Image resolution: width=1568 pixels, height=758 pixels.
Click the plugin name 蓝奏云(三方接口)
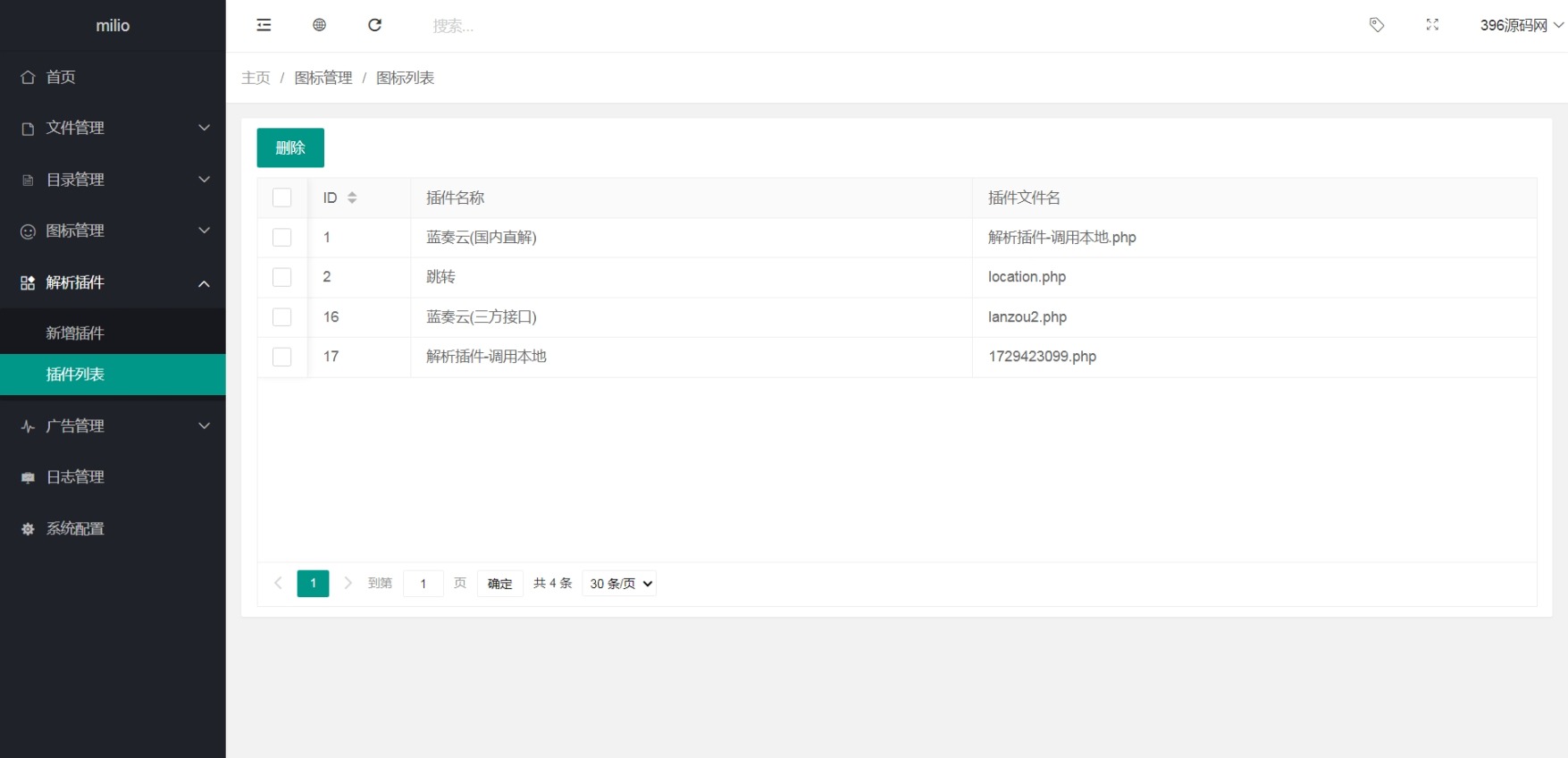[x=482, y=316]
